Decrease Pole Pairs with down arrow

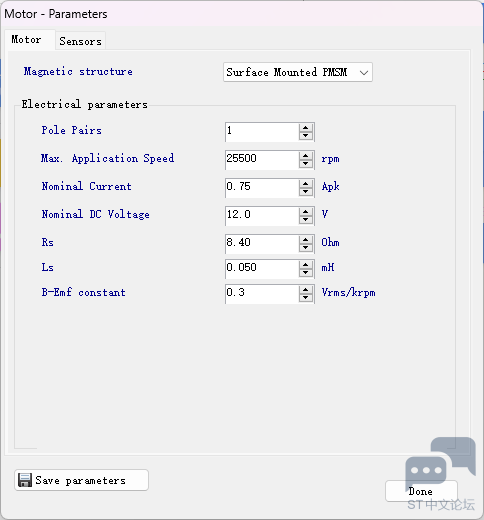click(305, 136)
